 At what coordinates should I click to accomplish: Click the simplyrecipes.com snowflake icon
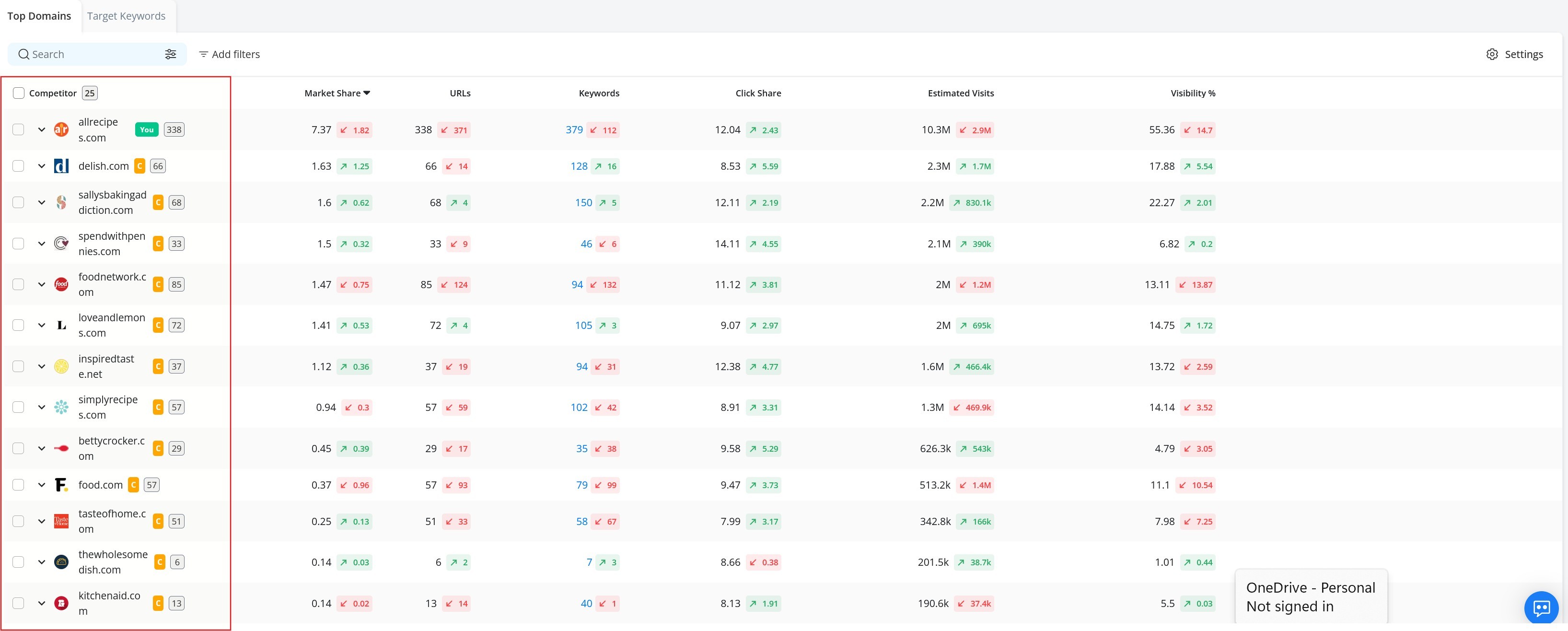click(x=61, y=408)
